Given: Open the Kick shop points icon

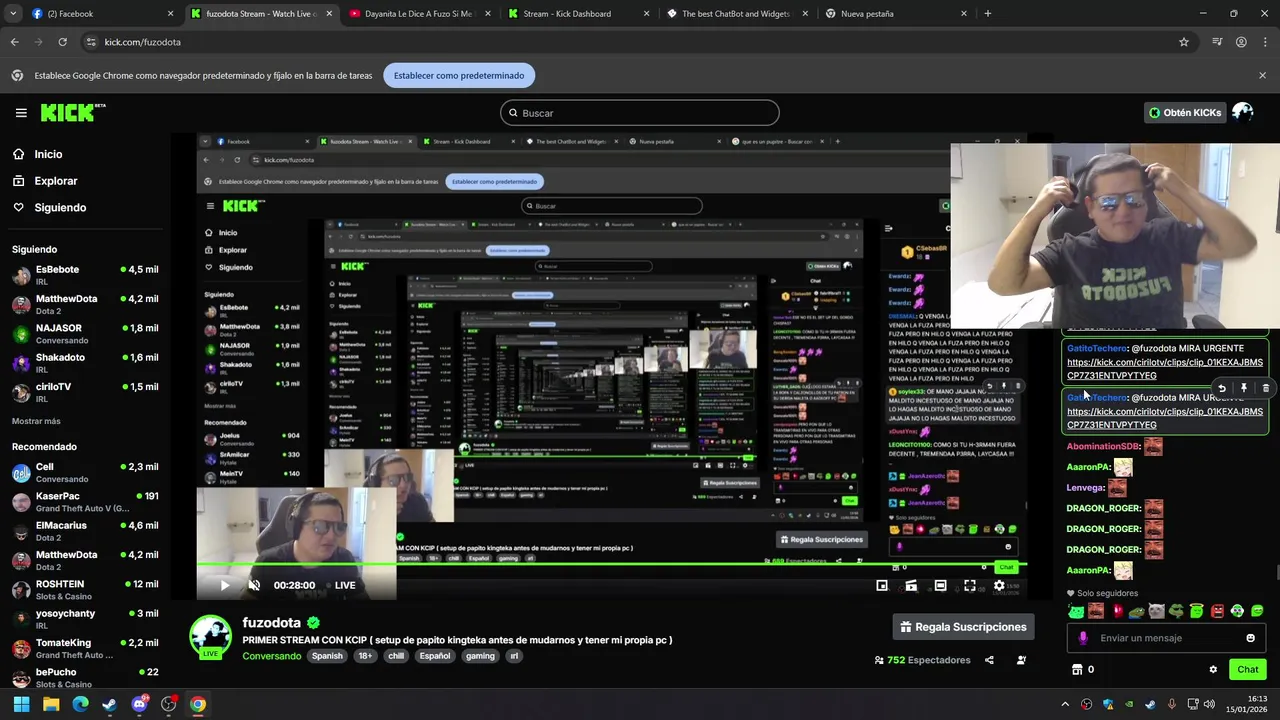Looking at the screenshot, I should click(1077, 669).
